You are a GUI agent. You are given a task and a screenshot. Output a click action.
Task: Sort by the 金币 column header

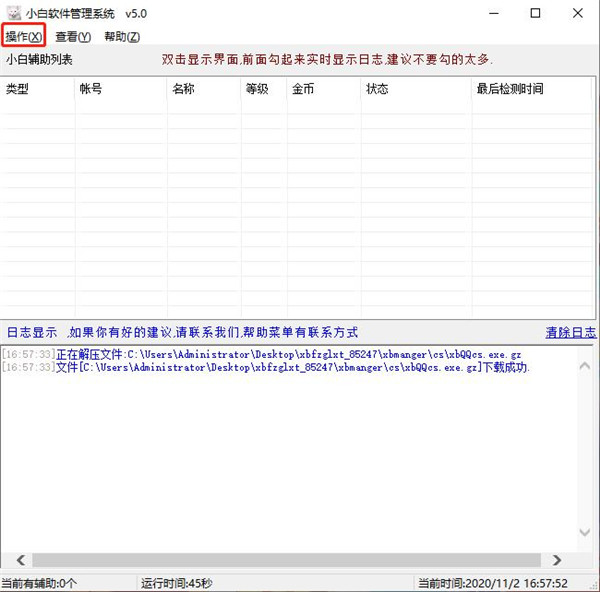(x=323, y=89)
